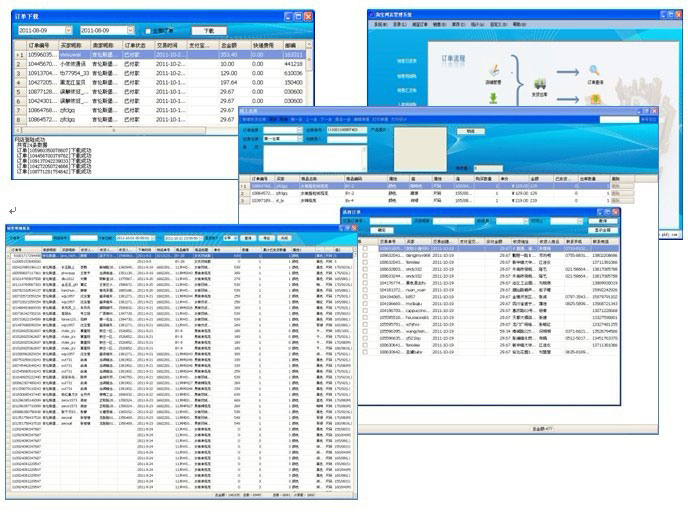Select order row with buyer tb77954_33
Viewport: 688px width, 518px height.
(x=161, y=73)
